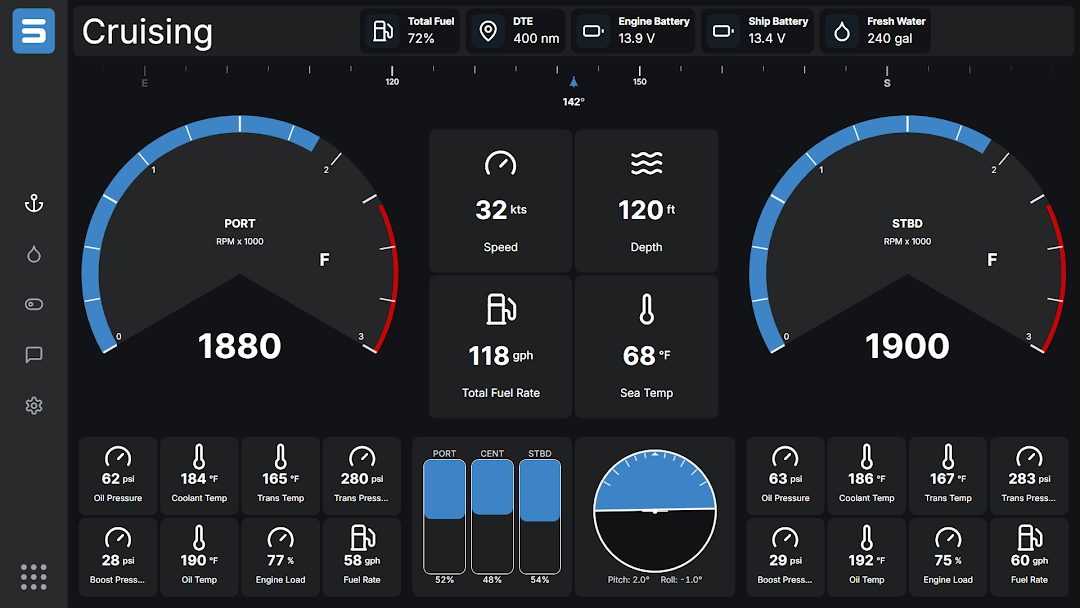1080x608 pixels.
Task: Click the port 58 gph Fuel Rate pump icon
Action: click(x=362, y=538)
